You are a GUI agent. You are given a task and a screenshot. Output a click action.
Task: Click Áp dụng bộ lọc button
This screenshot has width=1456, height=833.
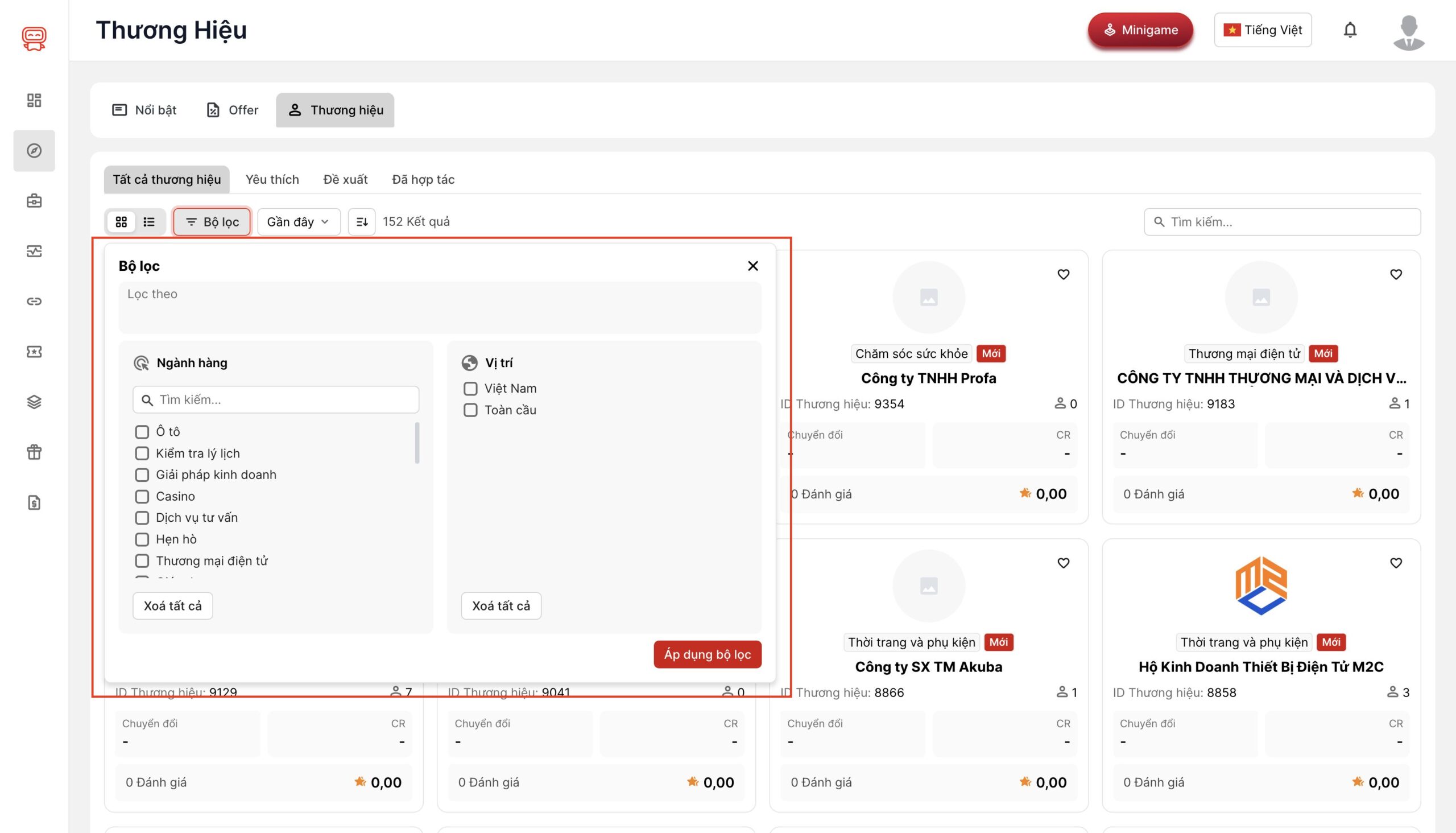pos(707,654)
